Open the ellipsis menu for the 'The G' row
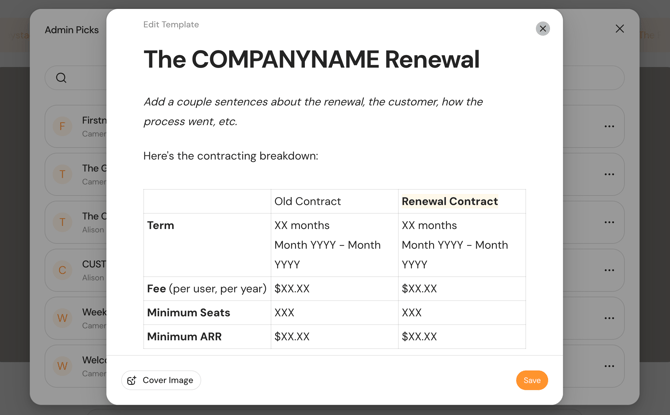Screen dimensions: 670x415 point(608,174)
